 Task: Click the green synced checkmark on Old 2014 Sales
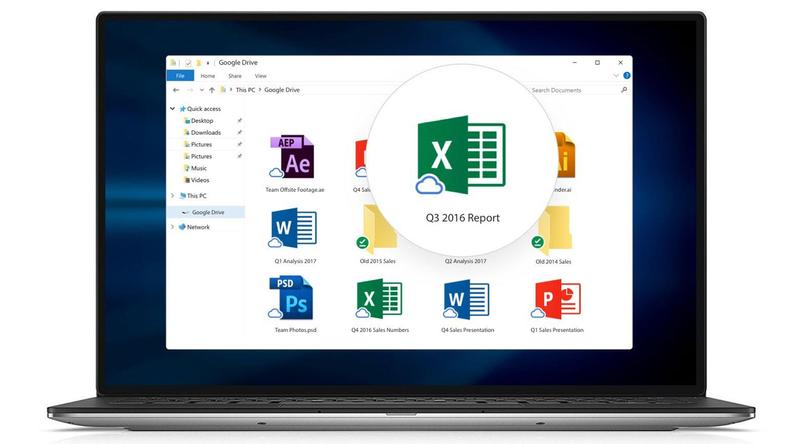point(537,242)
